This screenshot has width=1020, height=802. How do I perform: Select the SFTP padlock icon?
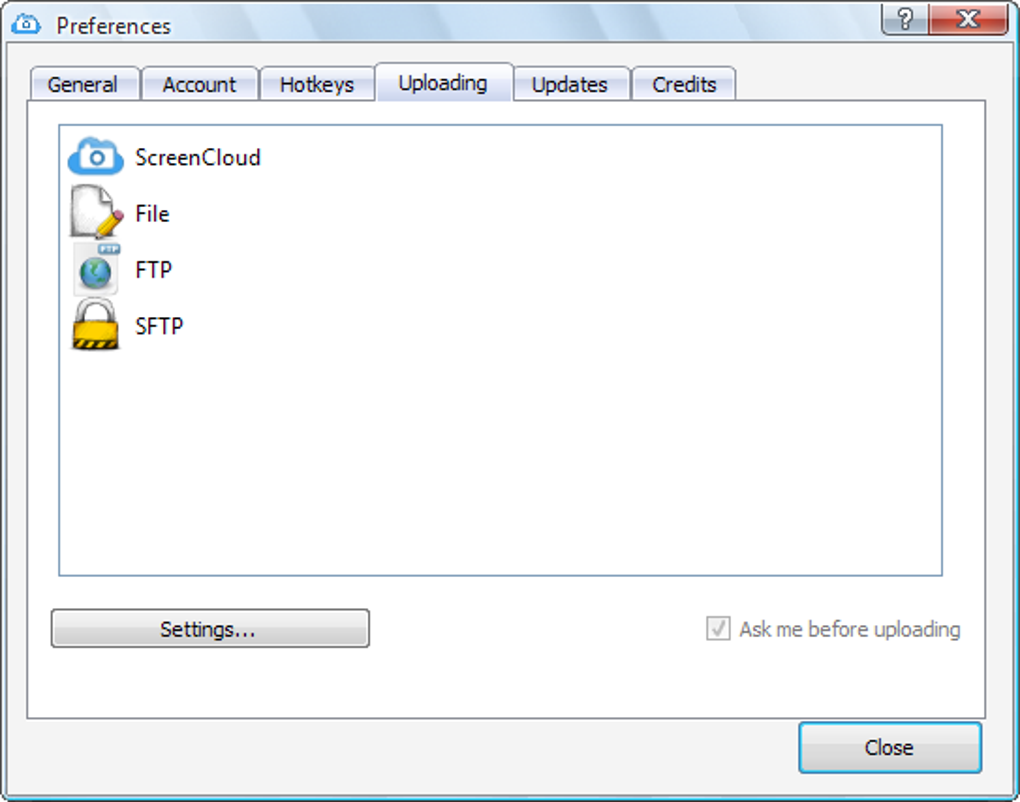94,325
